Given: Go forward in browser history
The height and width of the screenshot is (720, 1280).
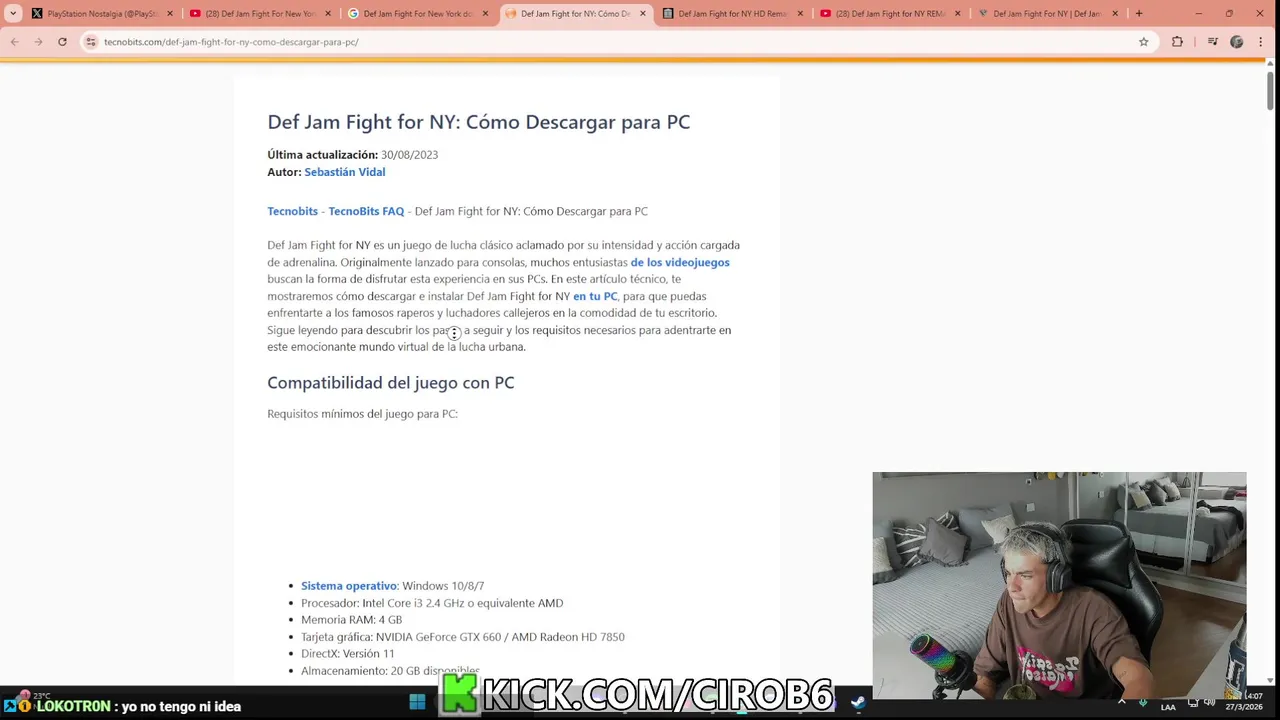Looking at the screenshot, I should click(x=38, y=42).
